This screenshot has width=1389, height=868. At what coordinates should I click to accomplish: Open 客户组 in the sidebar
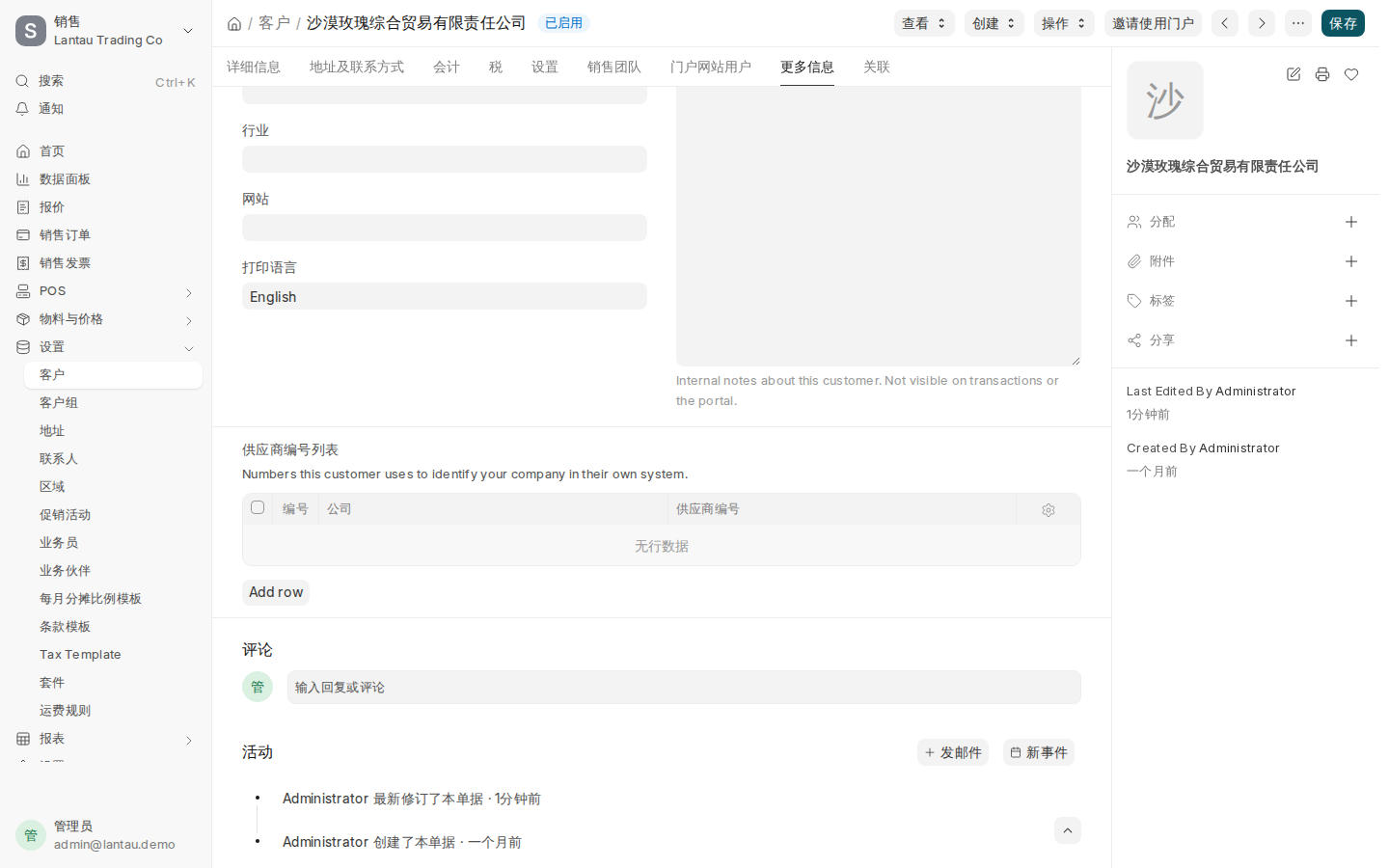click(x=113, y=403)
